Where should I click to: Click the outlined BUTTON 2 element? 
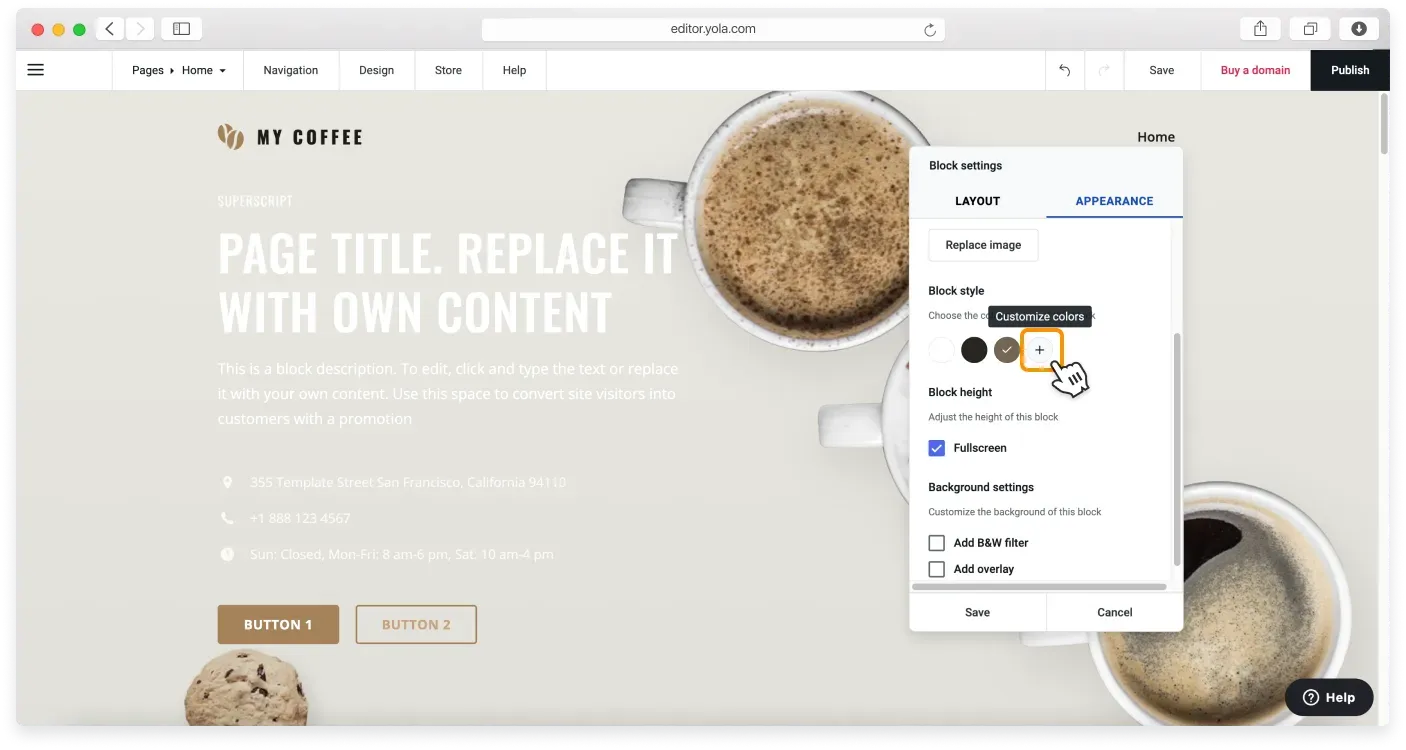(x=416, y=625)
